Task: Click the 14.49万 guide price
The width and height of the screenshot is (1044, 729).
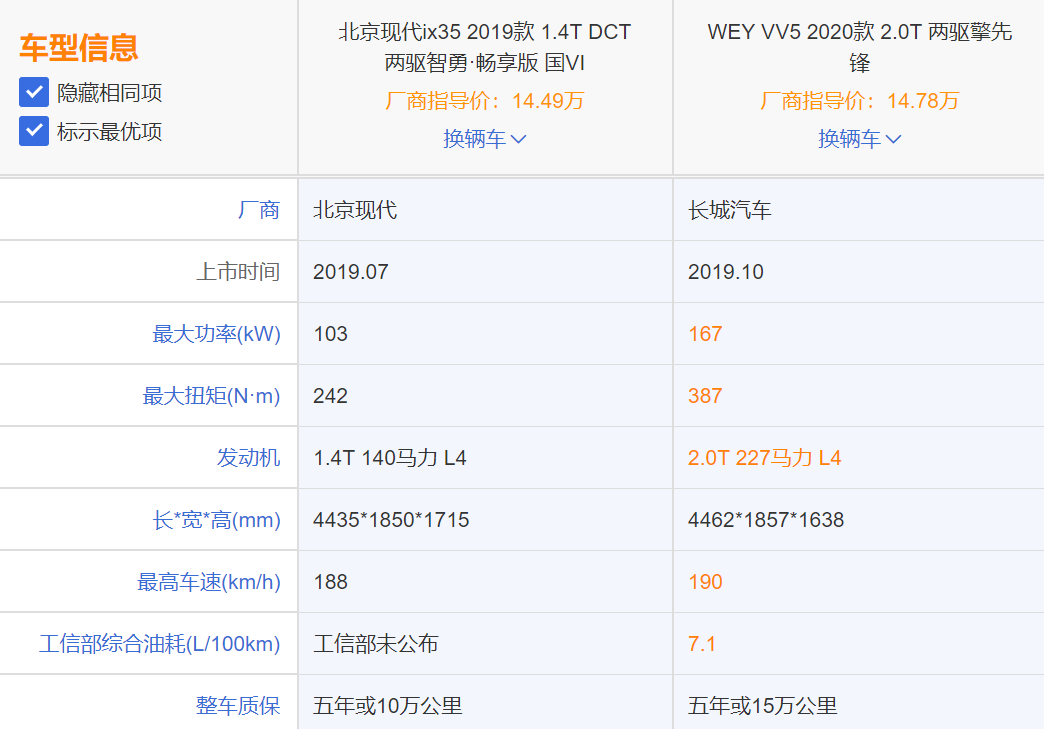Action: [x=548, y=101]
